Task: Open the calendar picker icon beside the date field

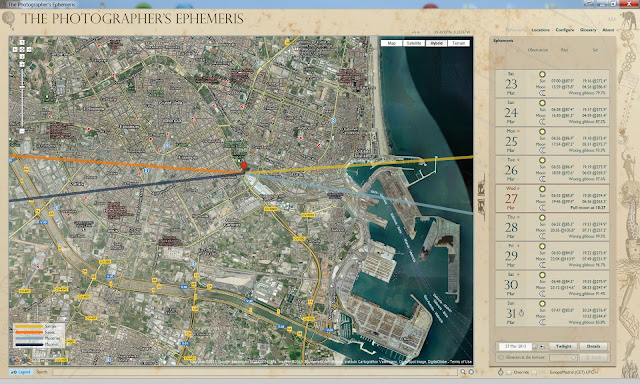Action: click(x=535, y=346)
